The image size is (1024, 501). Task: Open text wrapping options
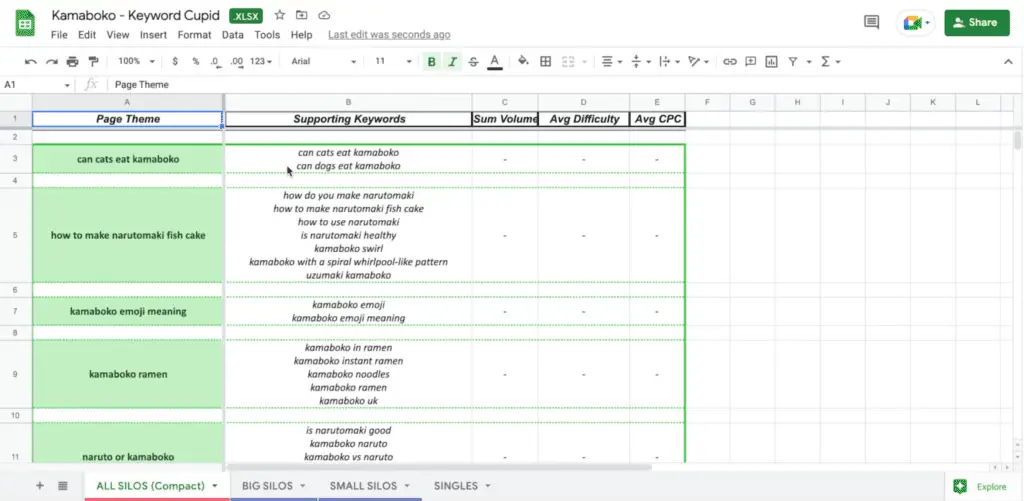pyautogui.click(x=669, y=61)
